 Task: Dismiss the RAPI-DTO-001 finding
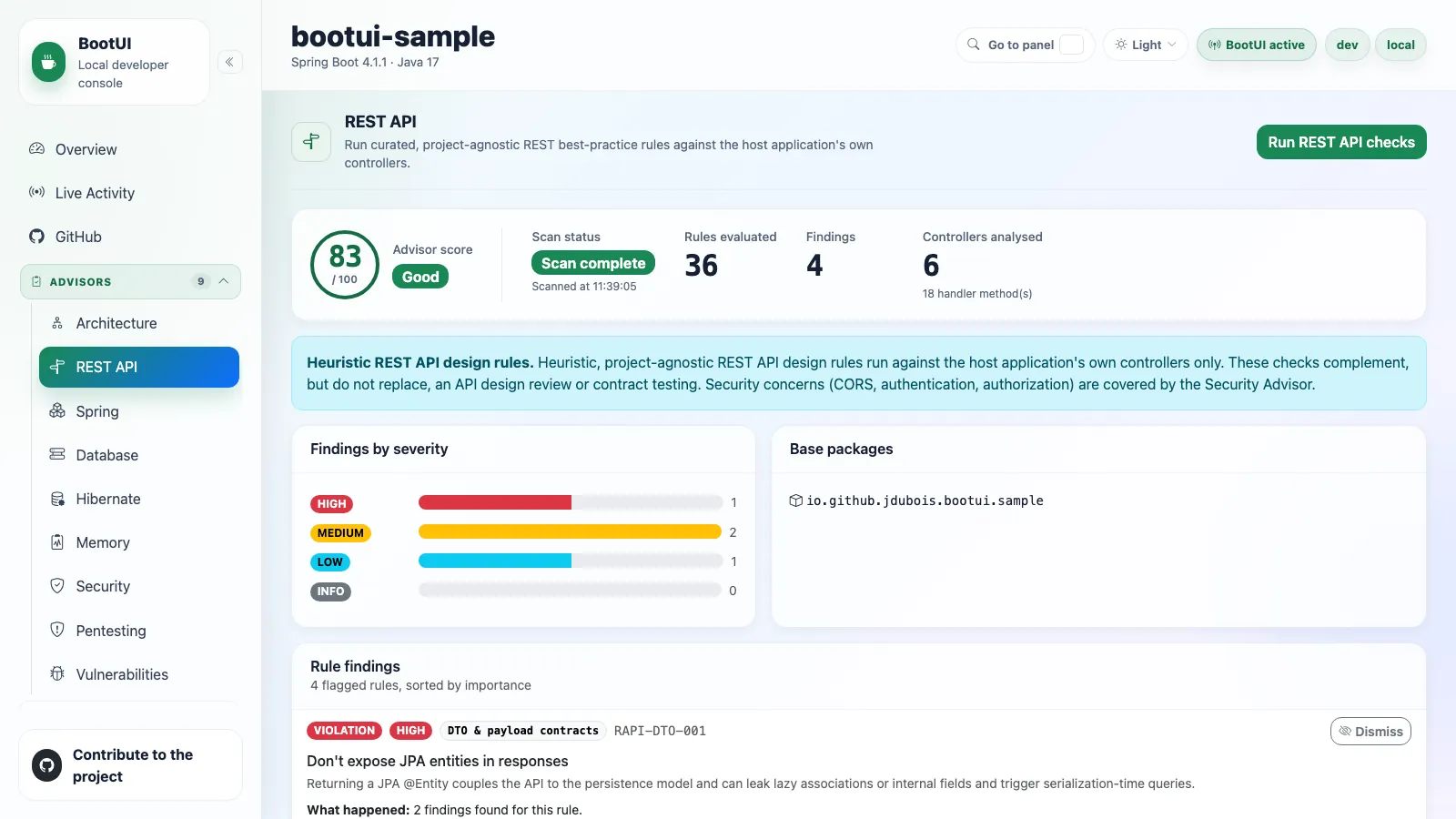pos(1370,732)
